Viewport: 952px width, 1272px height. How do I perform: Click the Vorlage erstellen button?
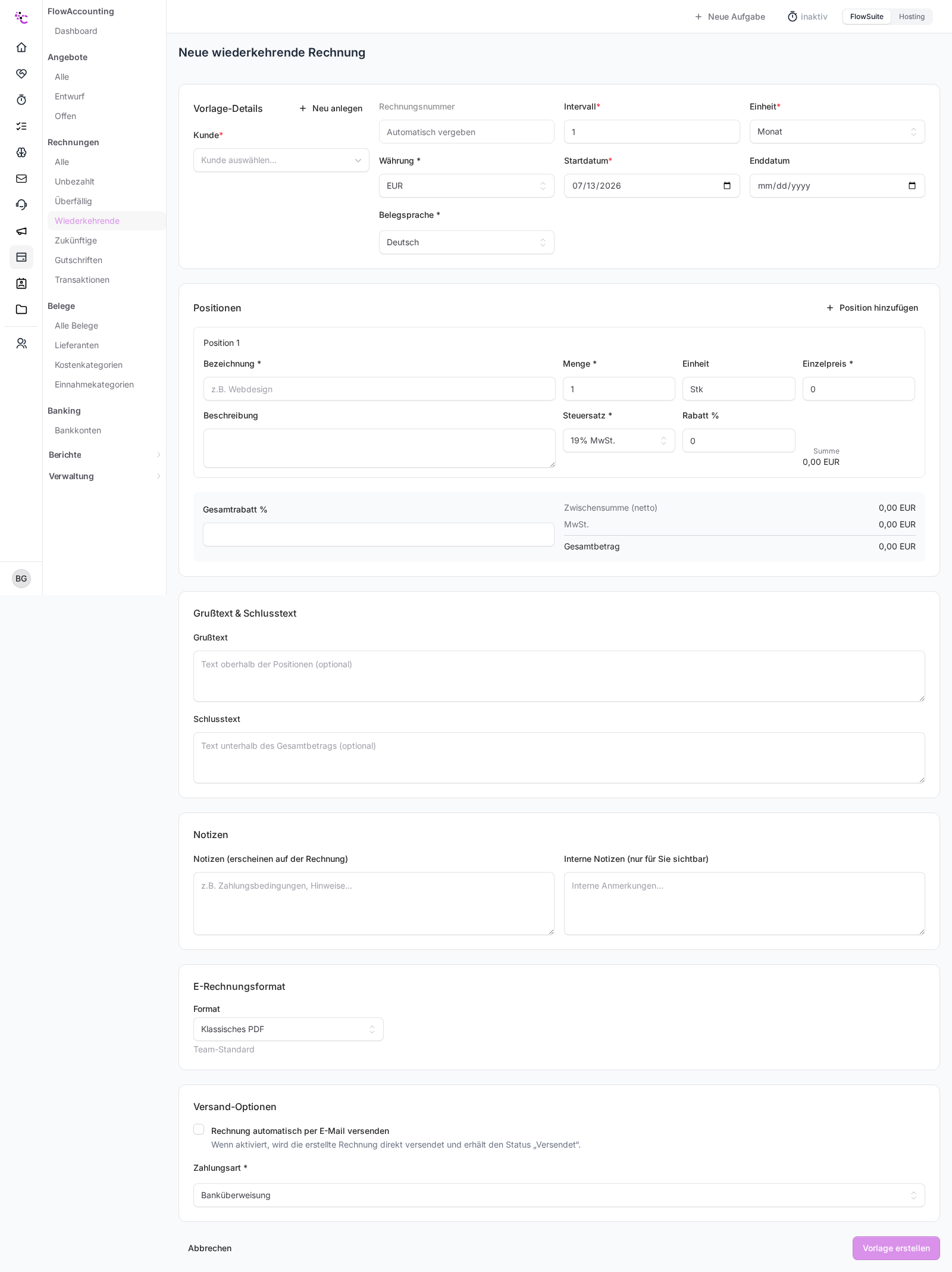point(896,1248)
